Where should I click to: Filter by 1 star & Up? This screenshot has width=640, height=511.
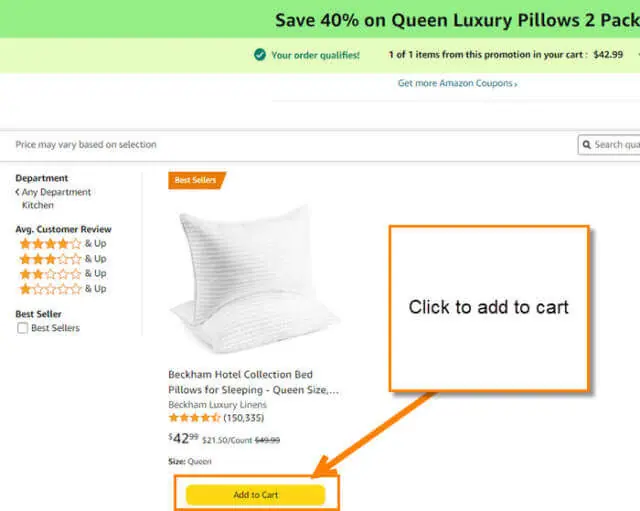coord(63,289)
